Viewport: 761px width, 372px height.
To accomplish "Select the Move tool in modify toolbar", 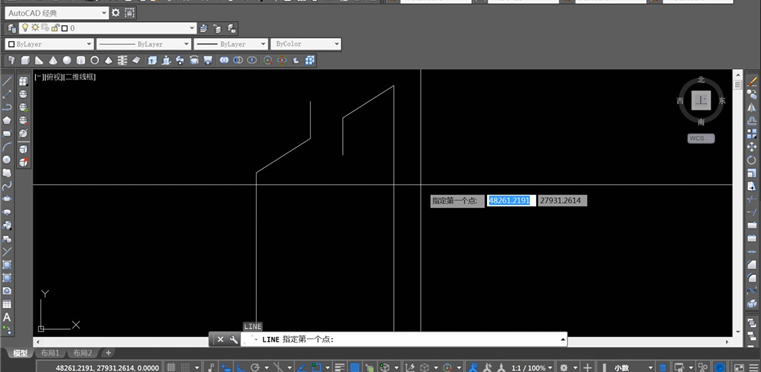I will click(751, 147).
